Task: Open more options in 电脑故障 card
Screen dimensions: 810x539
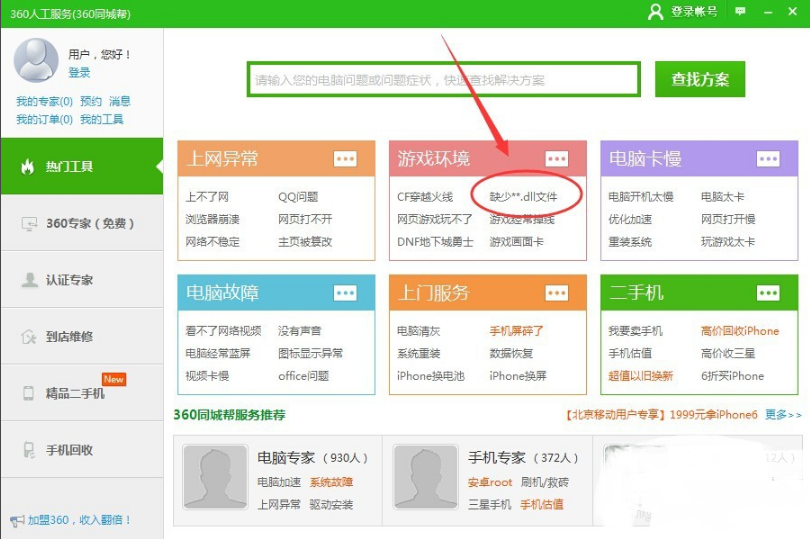Action: 345,293
